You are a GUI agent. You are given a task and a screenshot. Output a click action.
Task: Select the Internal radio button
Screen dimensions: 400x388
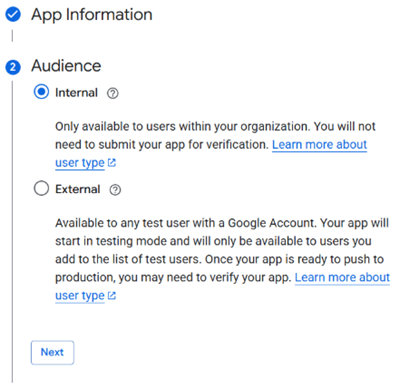pyautogui.click(x=41, y=92)
